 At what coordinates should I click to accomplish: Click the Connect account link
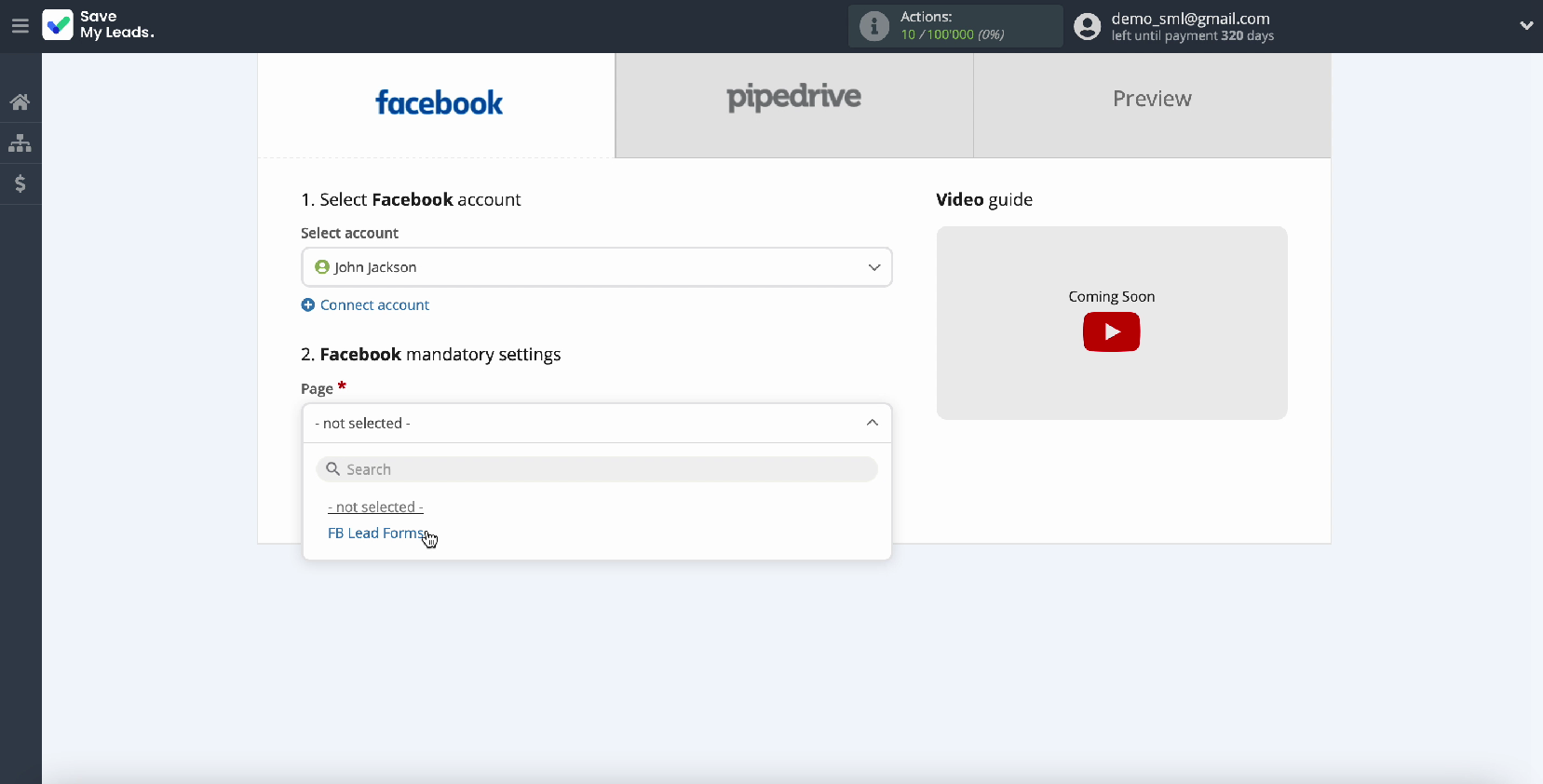pyautogui.click(x=374, y=304)
